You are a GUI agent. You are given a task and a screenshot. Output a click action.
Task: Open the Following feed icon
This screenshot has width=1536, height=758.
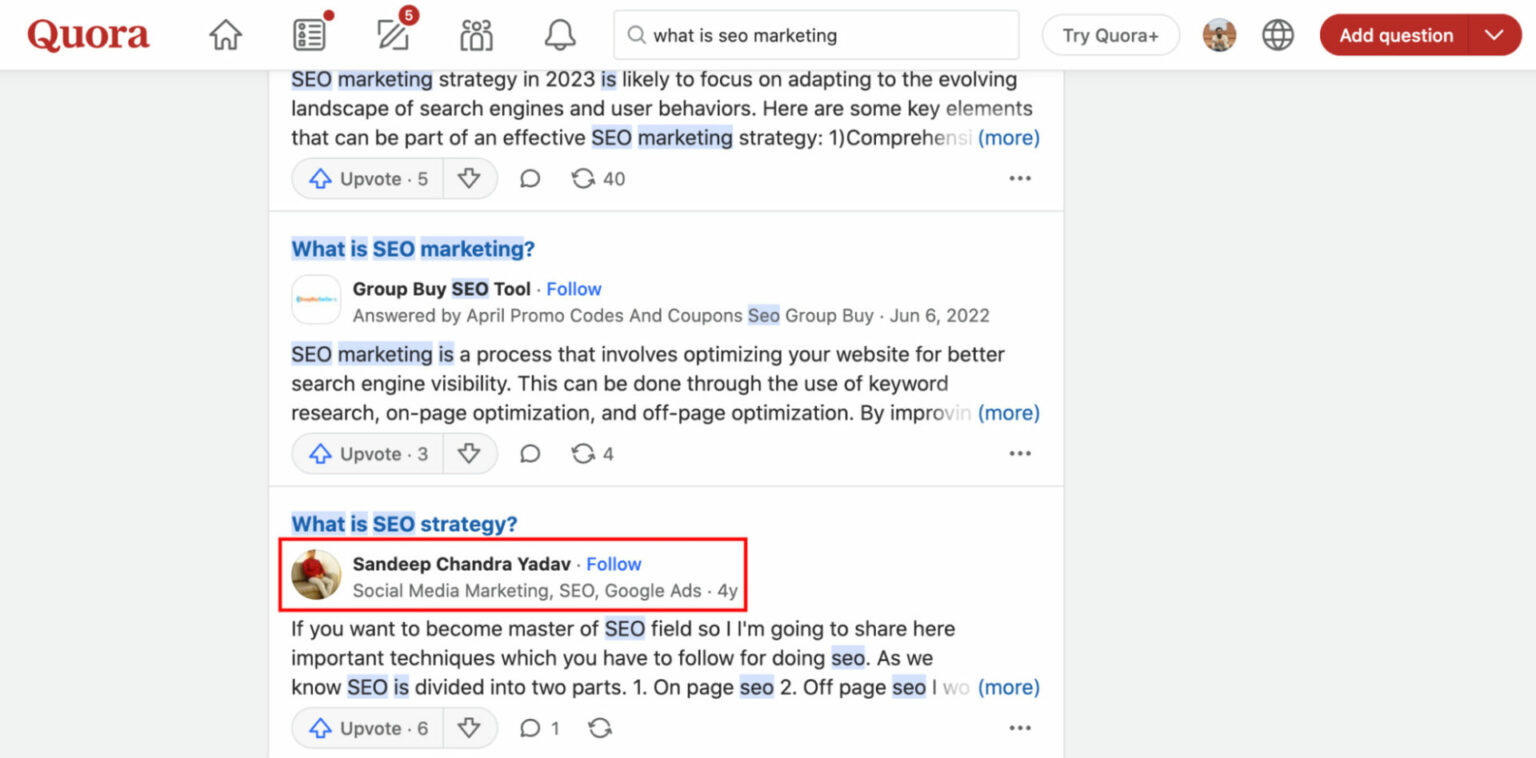308,33
